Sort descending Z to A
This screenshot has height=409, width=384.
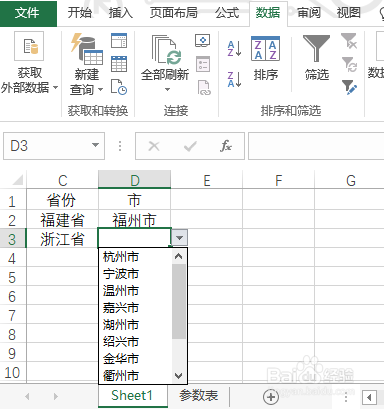point(234,79)
